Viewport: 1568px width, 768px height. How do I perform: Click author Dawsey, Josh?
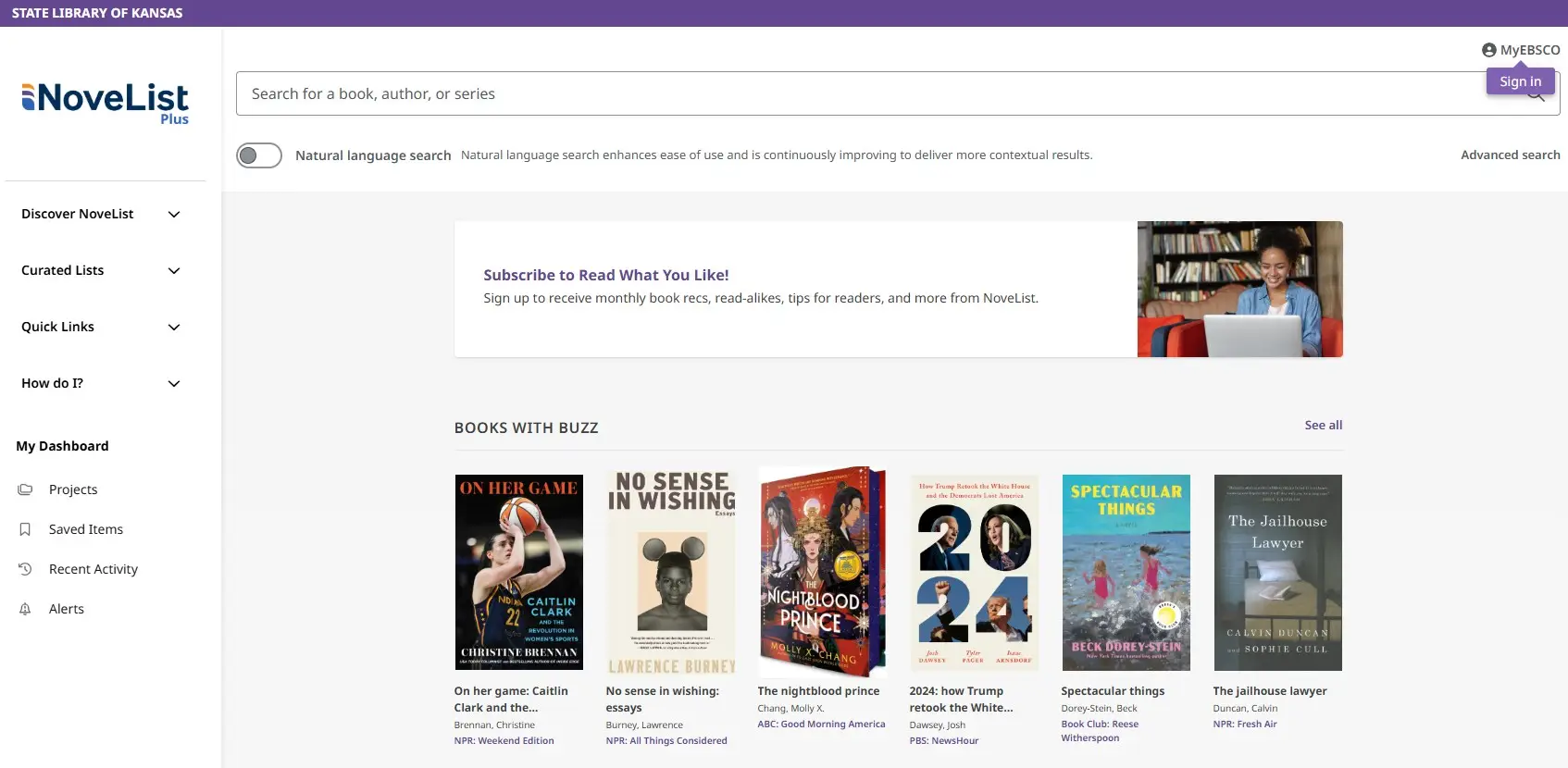click(938, 725)
